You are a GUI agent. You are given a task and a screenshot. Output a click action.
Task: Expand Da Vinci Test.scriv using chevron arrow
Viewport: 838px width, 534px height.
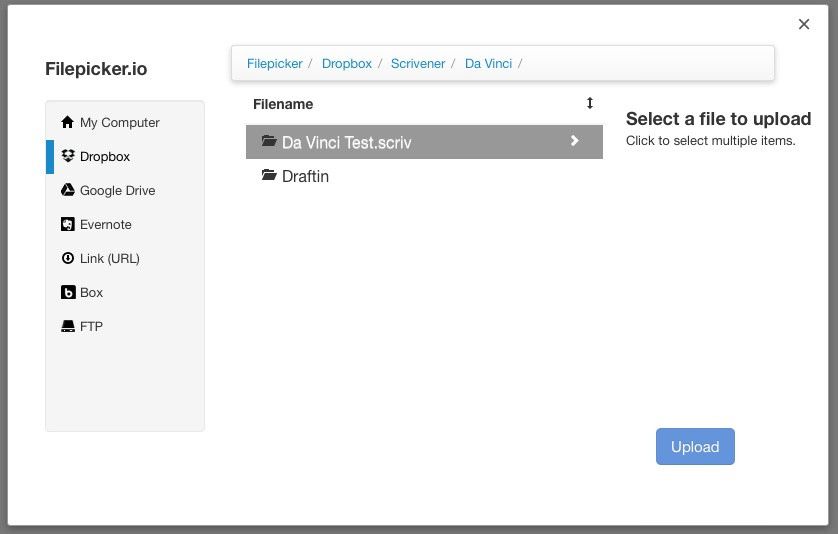point(574,141)
